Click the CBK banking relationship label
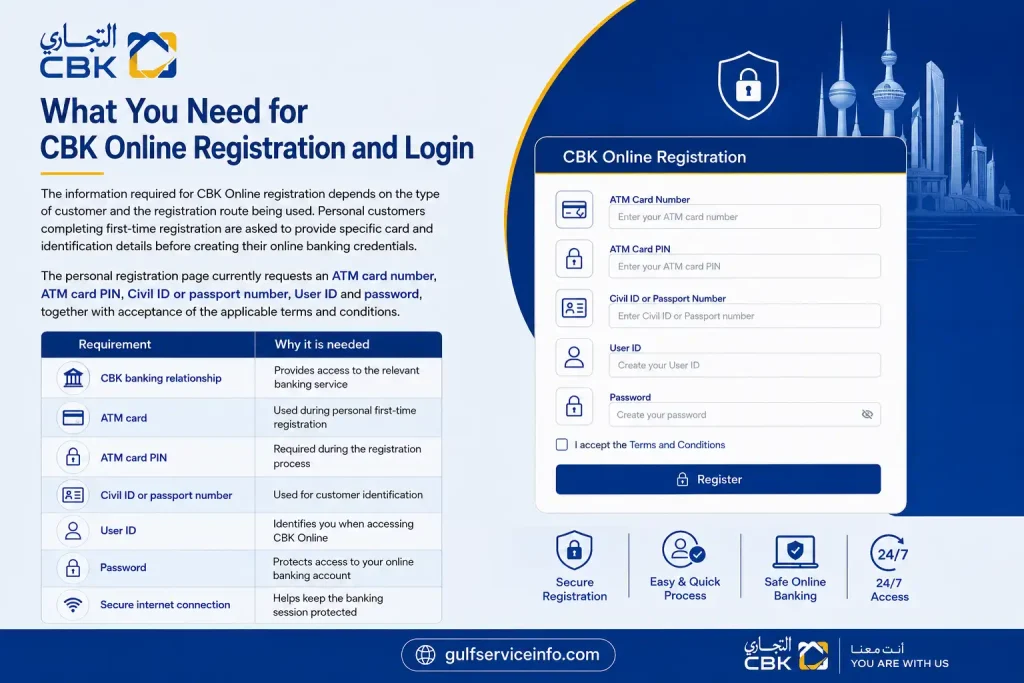The width and height of the screenshot is (1024, 683). pyautogui.click(x=161, y=378)
